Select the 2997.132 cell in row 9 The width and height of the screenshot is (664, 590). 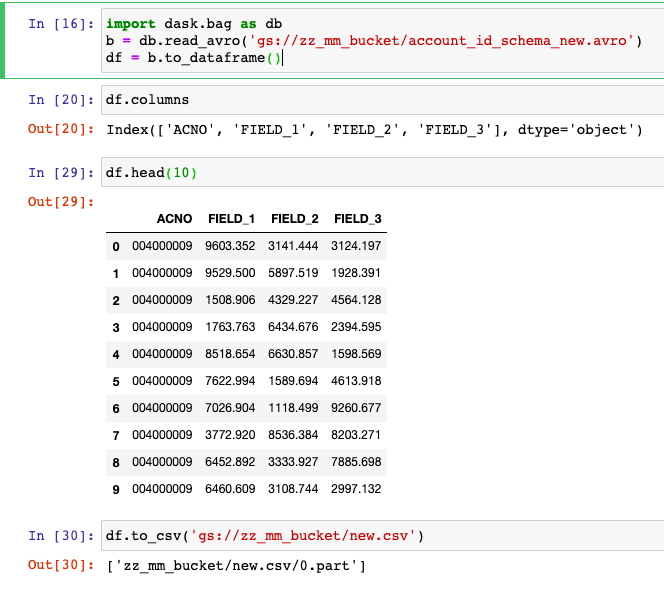click(x=357, y=489)
